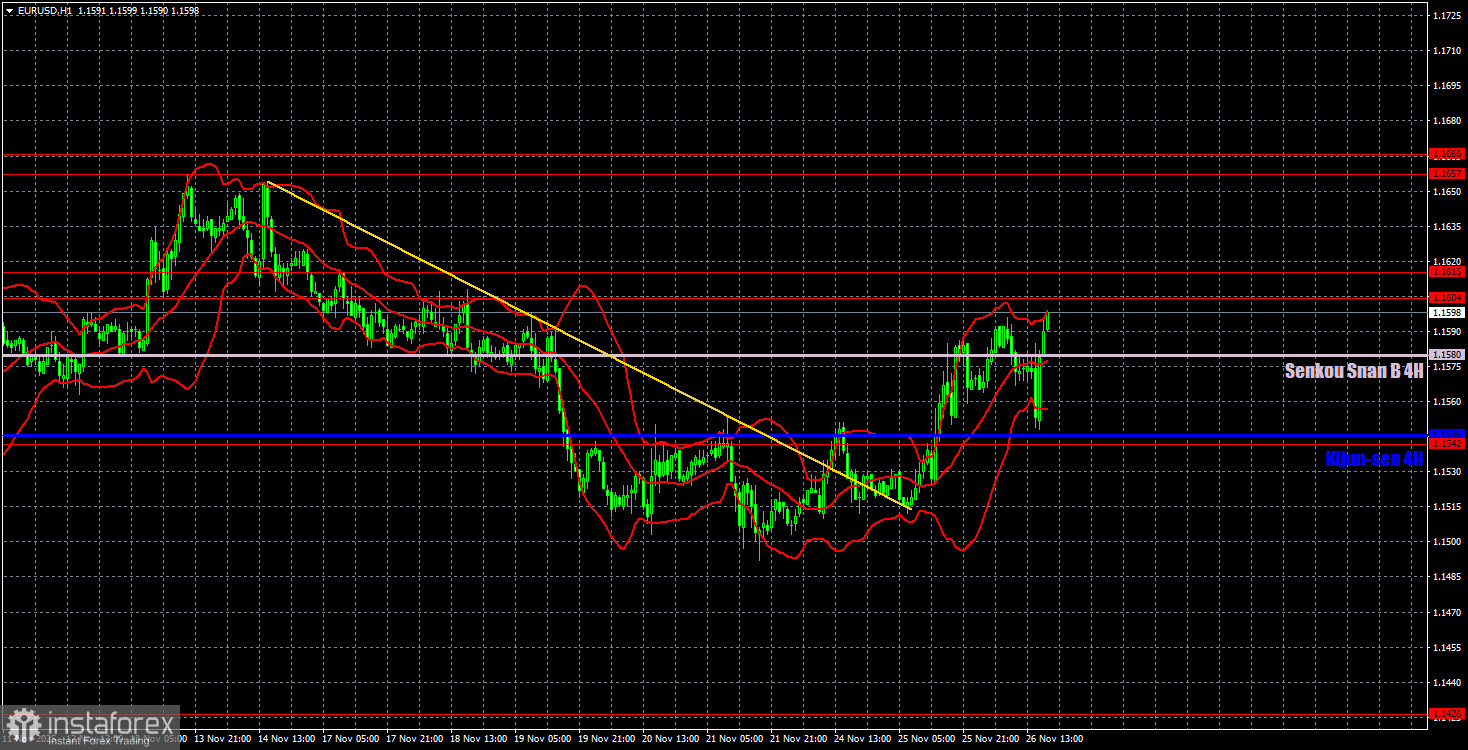The height and width of the screenshot is (750, 1468).
Task: Click the red 1.1666 level price tag
Action: (1447, 154)
